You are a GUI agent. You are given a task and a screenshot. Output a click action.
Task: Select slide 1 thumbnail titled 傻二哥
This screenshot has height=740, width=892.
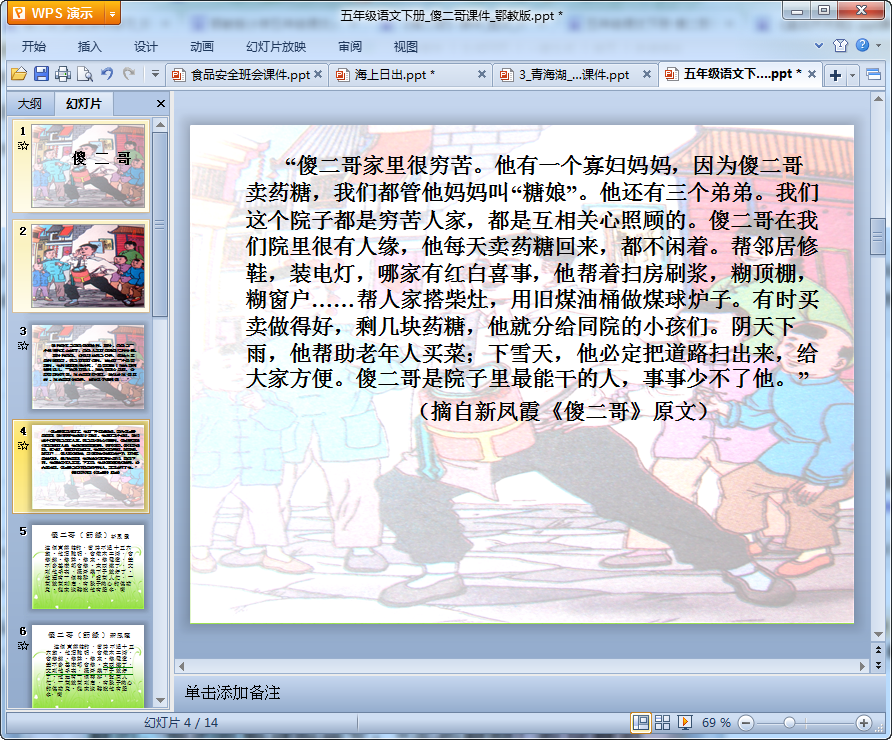(88, 166)
